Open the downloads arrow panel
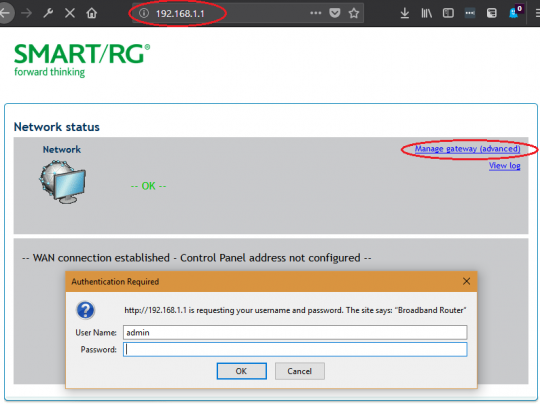 tap(405, 13)
